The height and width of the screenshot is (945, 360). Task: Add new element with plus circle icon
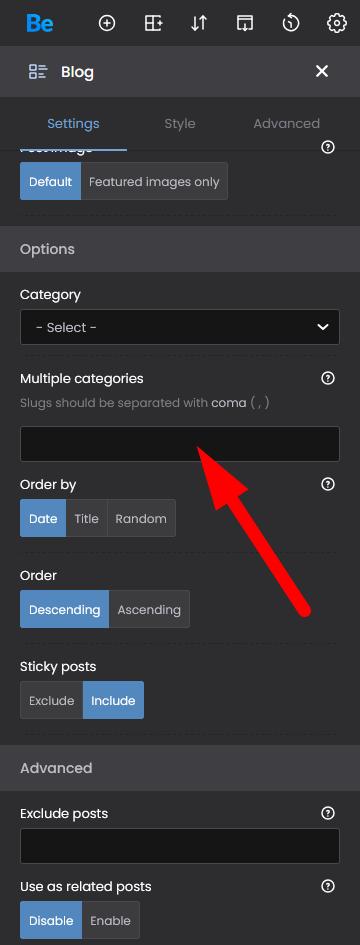107,24
